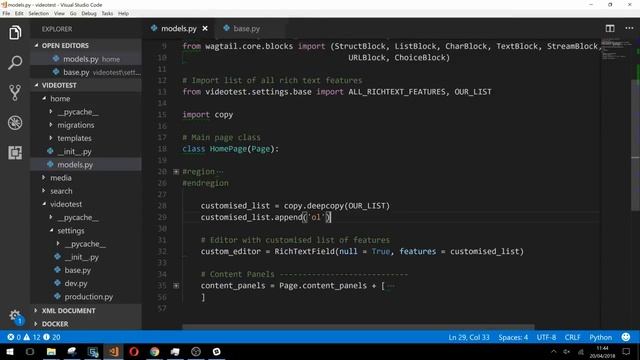Open base.py in the settings folder
Screen dimensions: 640x360
coord(78,270)
